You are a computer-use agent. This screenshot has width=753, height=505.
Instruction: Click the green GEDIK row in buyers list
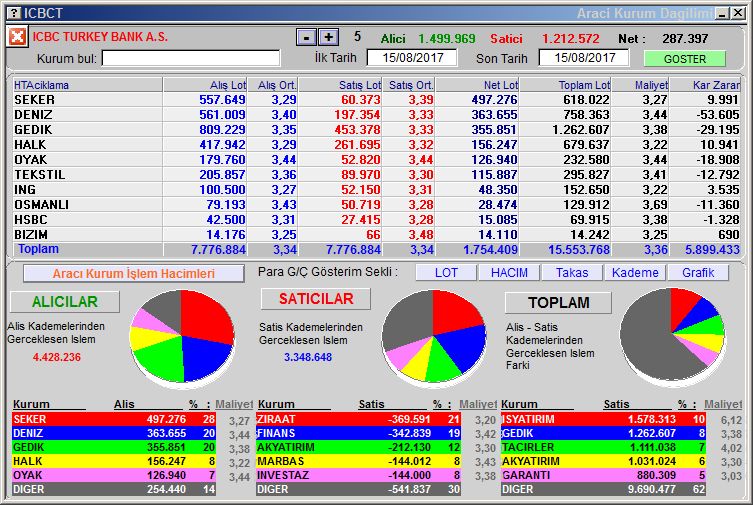[114, 447]
